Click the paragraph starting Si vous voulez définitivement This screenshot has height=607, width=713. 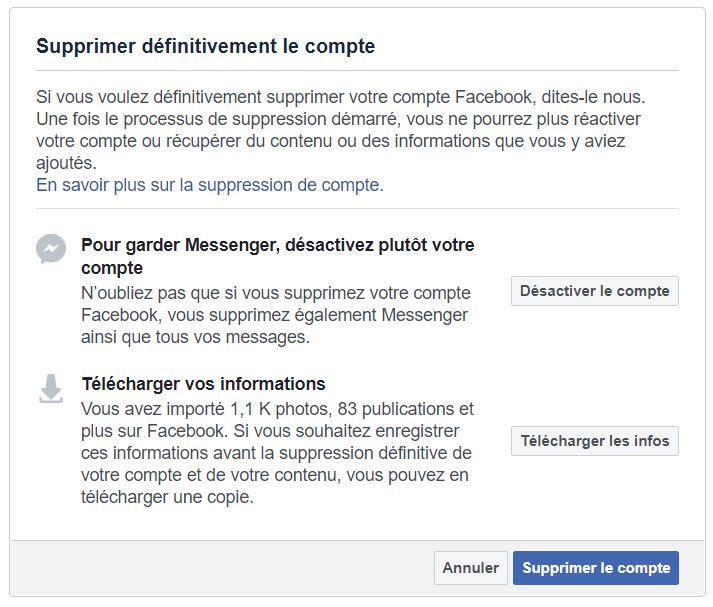[341, 130]
